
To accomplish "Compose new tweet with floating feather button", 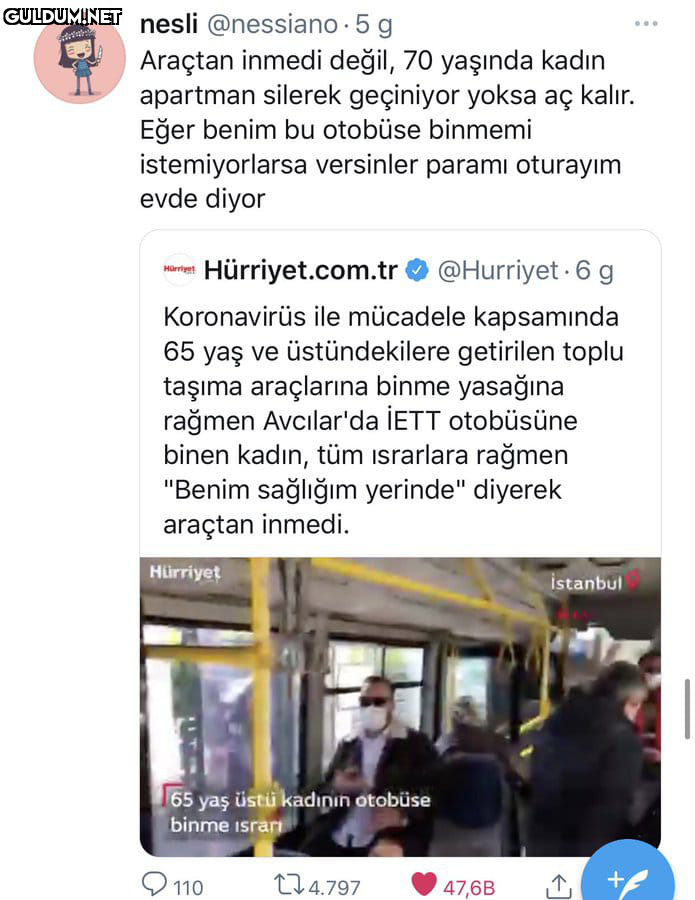I will tap(627, 875).
